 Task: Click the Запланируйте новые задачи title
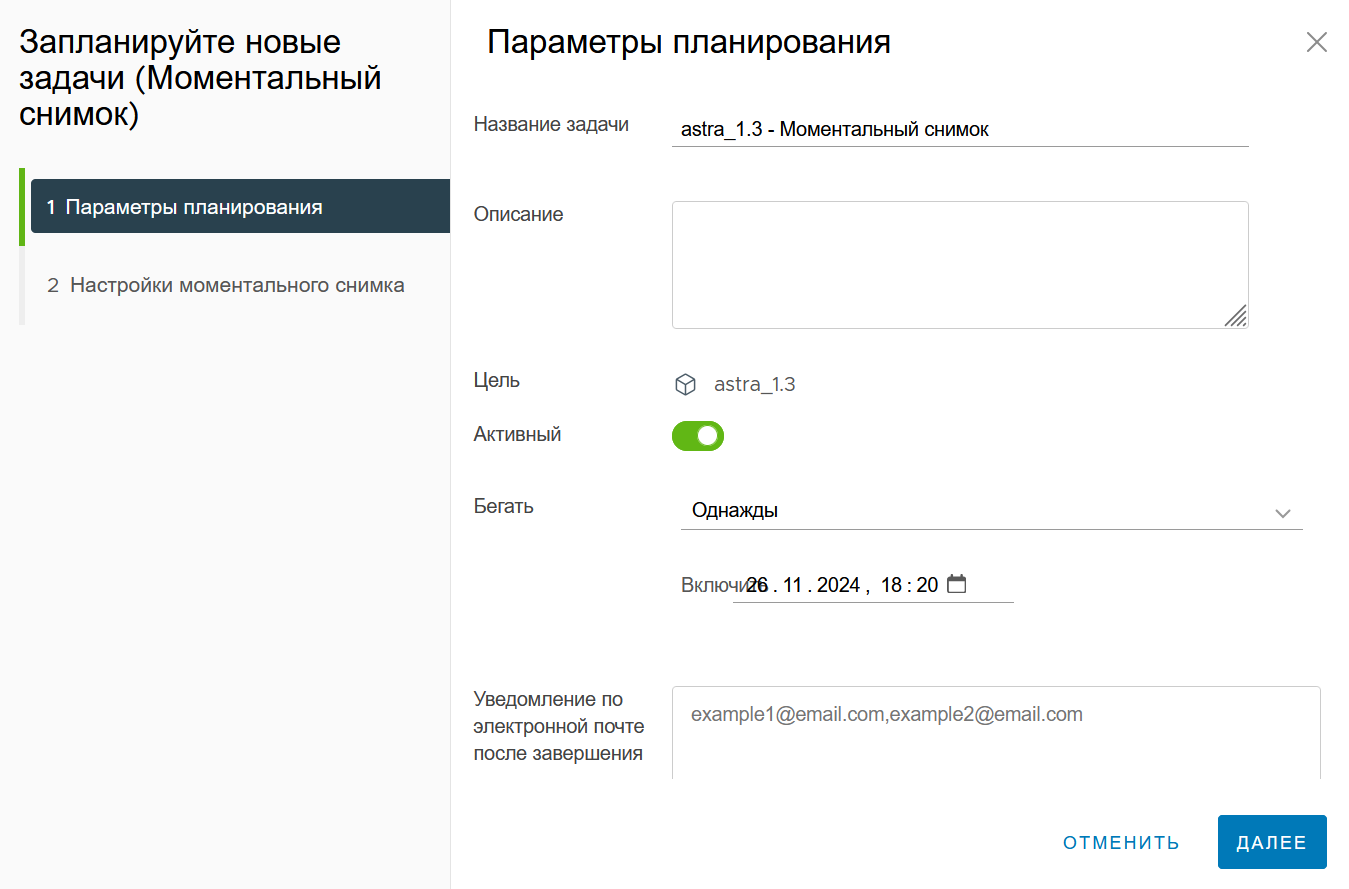click(x=201, y=78)
